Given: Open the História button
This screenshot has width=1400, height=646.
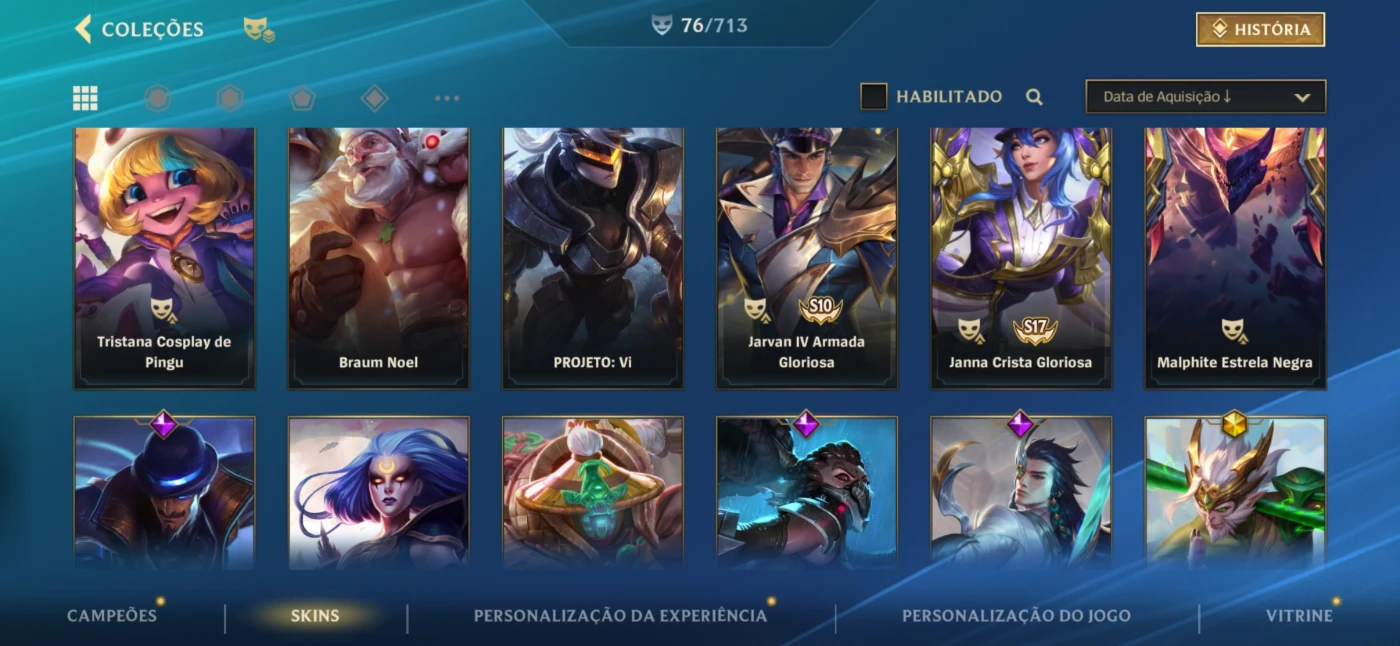Looking at the screenshot, I should point(1260,30).
